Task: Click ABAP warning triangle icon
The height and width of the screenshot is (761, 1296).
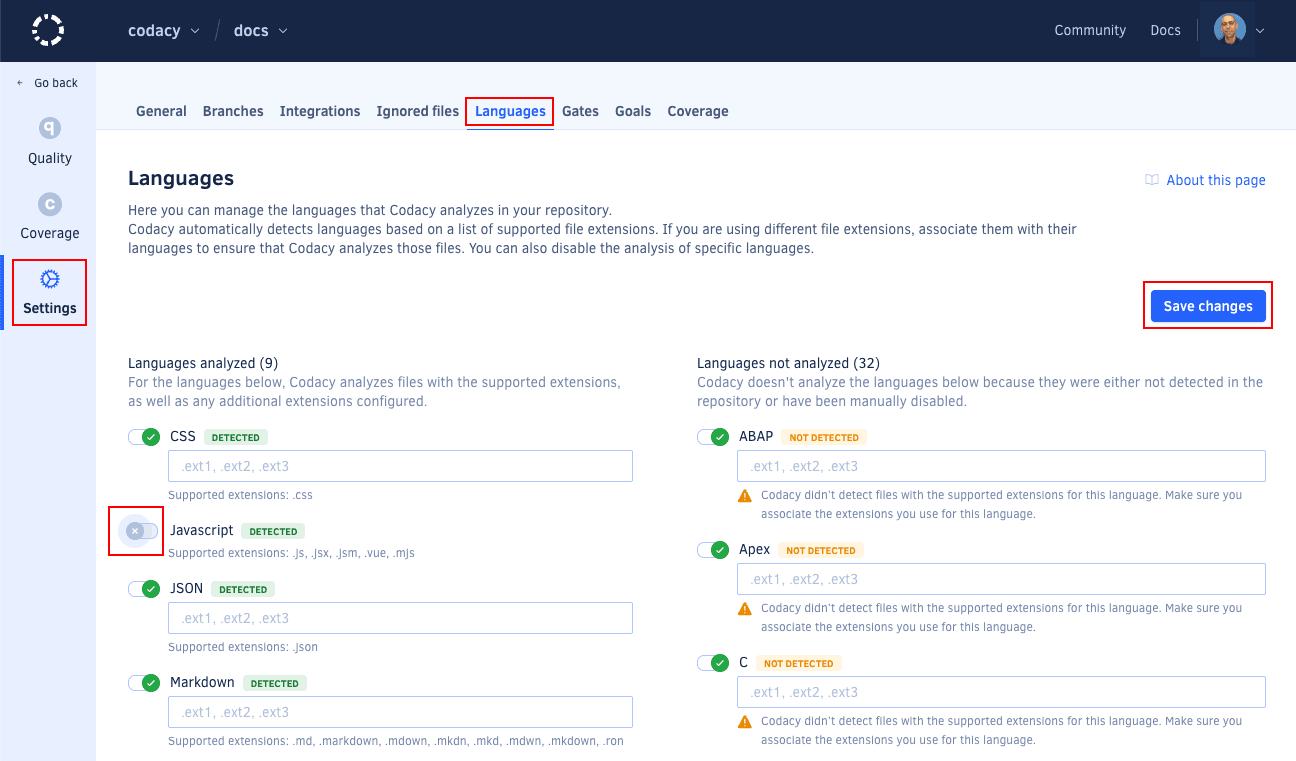Action: 745,496
